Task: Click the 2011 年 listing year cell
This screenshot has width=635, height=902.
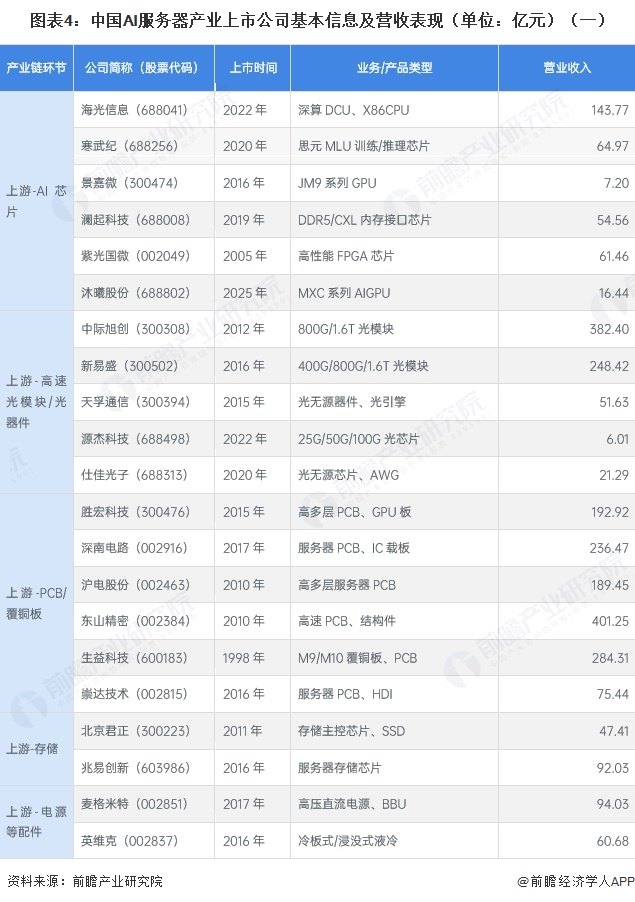Action: click(x=253, y=731)
